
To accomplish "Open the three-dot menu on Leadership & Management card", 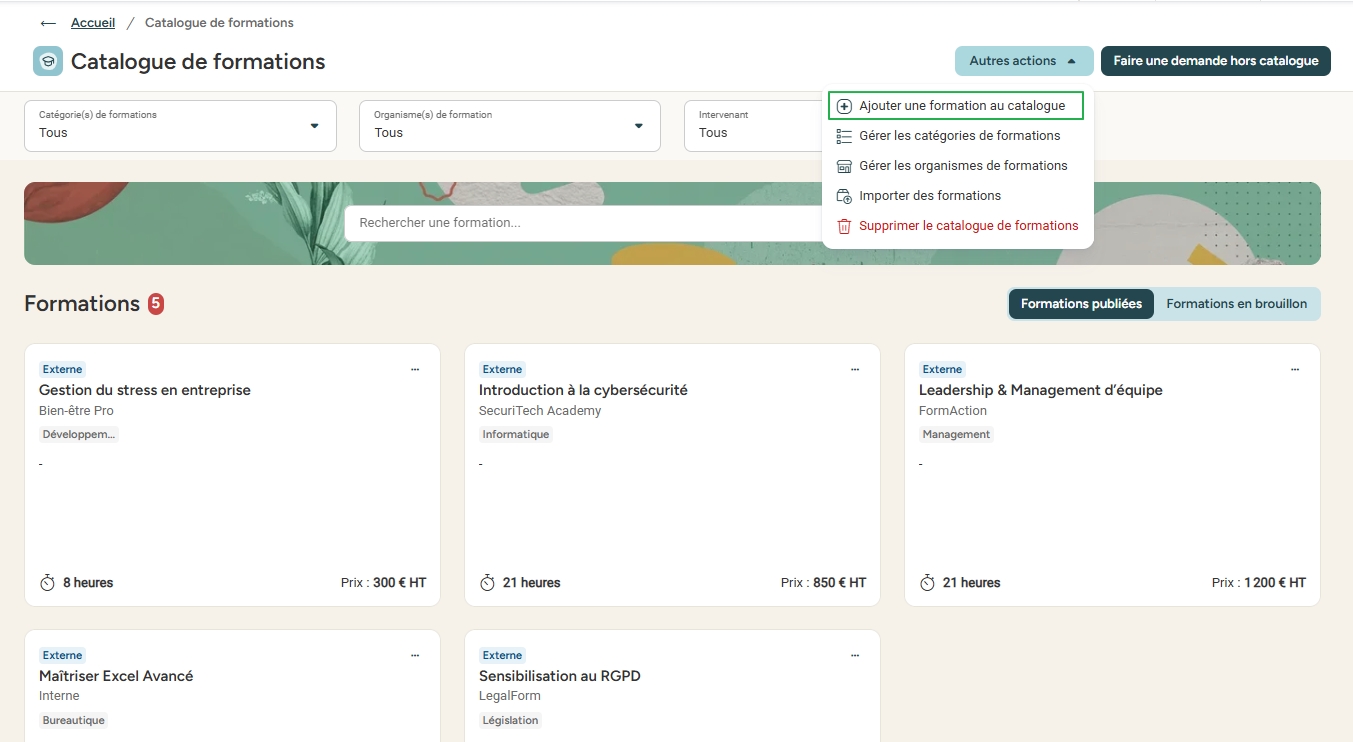I will point(1295,369).
